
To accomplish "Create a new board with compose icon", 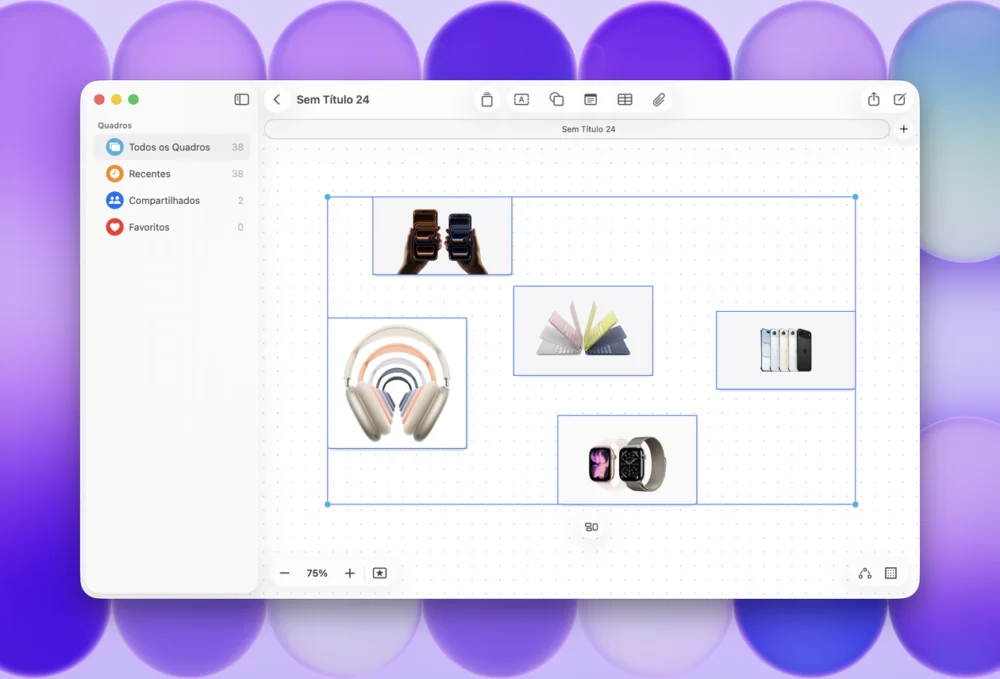I will click(x=900, y=99).
